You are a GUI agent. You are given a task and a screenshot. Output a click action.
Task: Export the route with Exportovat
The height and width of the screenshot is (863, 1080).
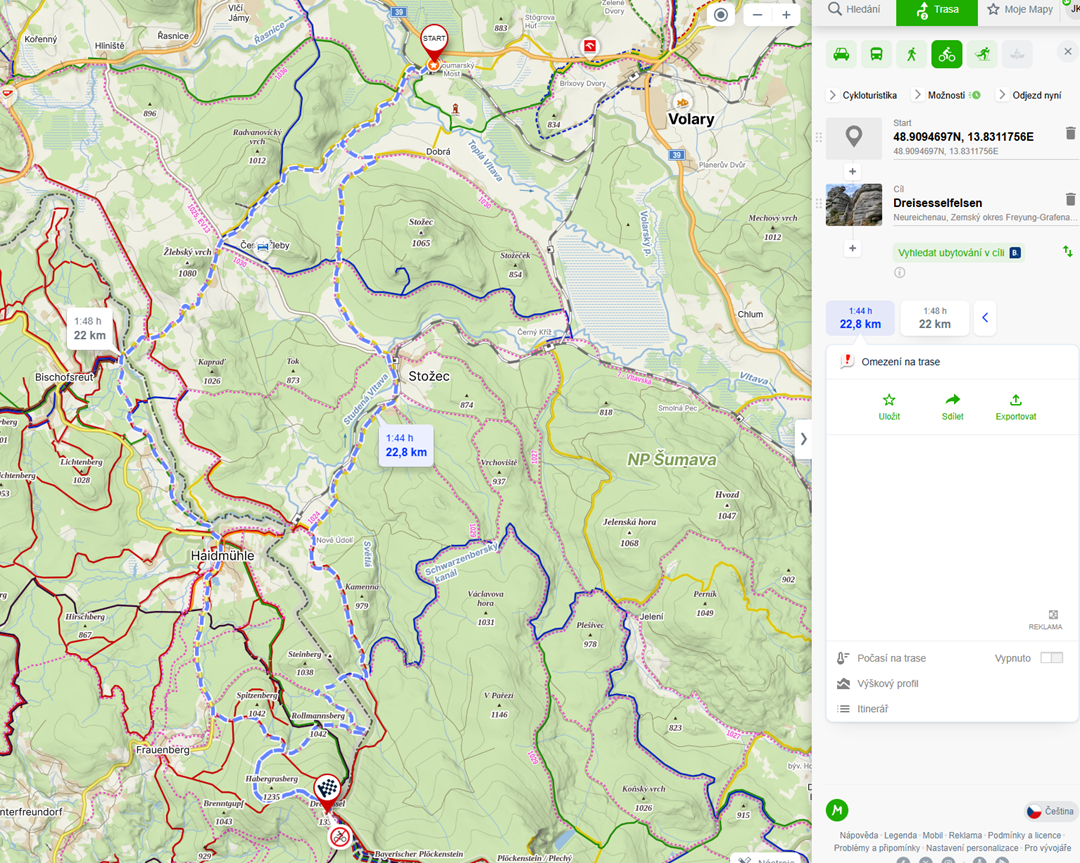pyautogui.click(x=1016, y=407)
